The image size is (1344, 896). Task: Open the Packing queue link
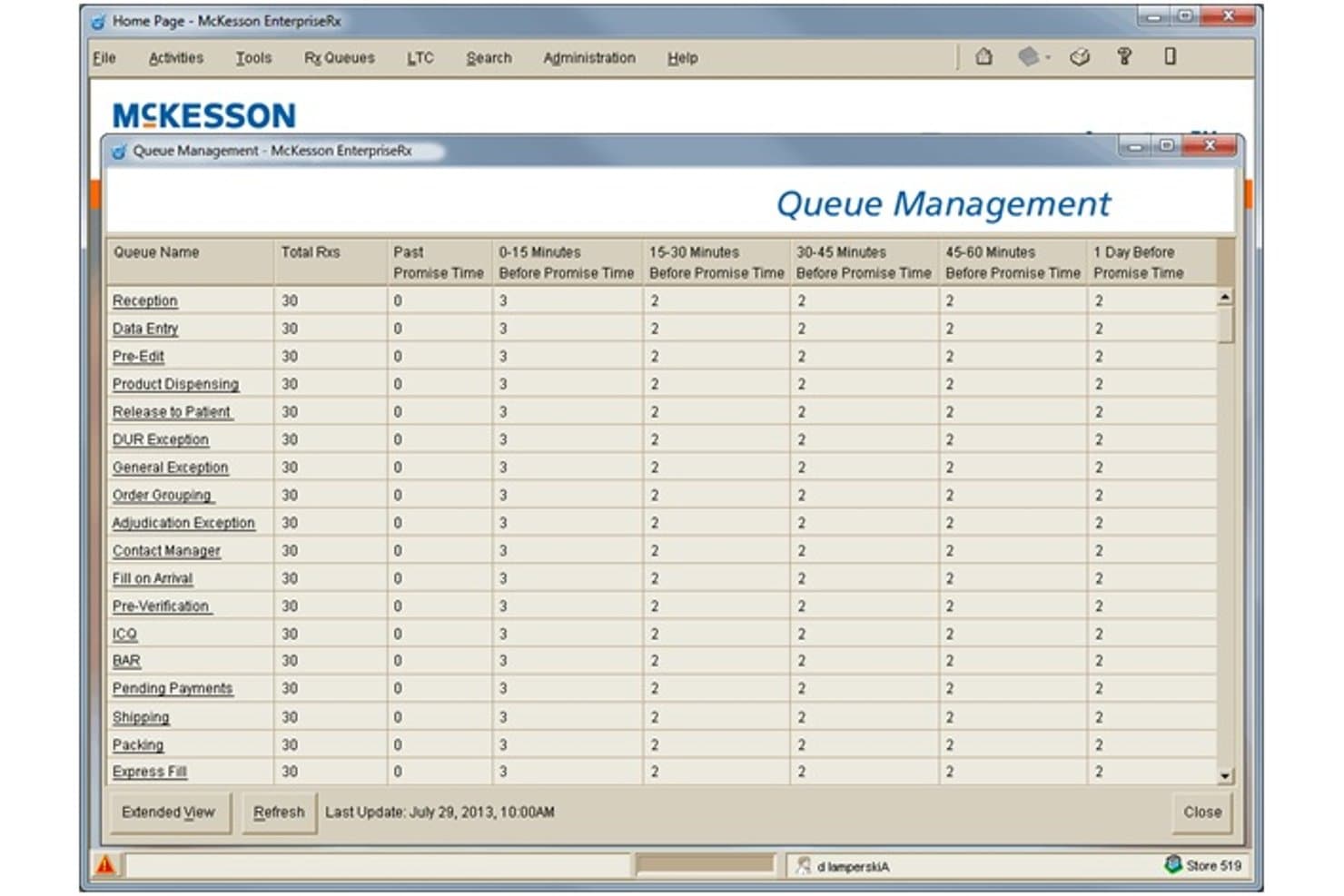click(x=138, y=744)
